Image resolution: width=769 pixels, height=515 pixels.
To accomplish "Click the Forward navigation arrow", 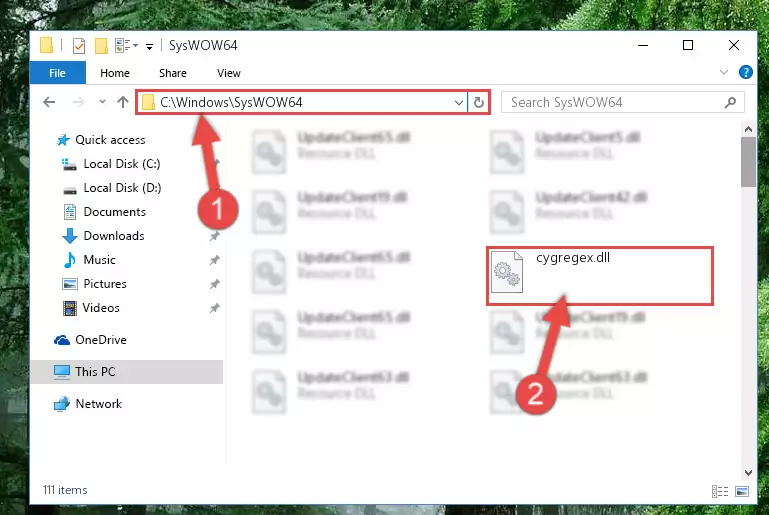I will point(78,102).
